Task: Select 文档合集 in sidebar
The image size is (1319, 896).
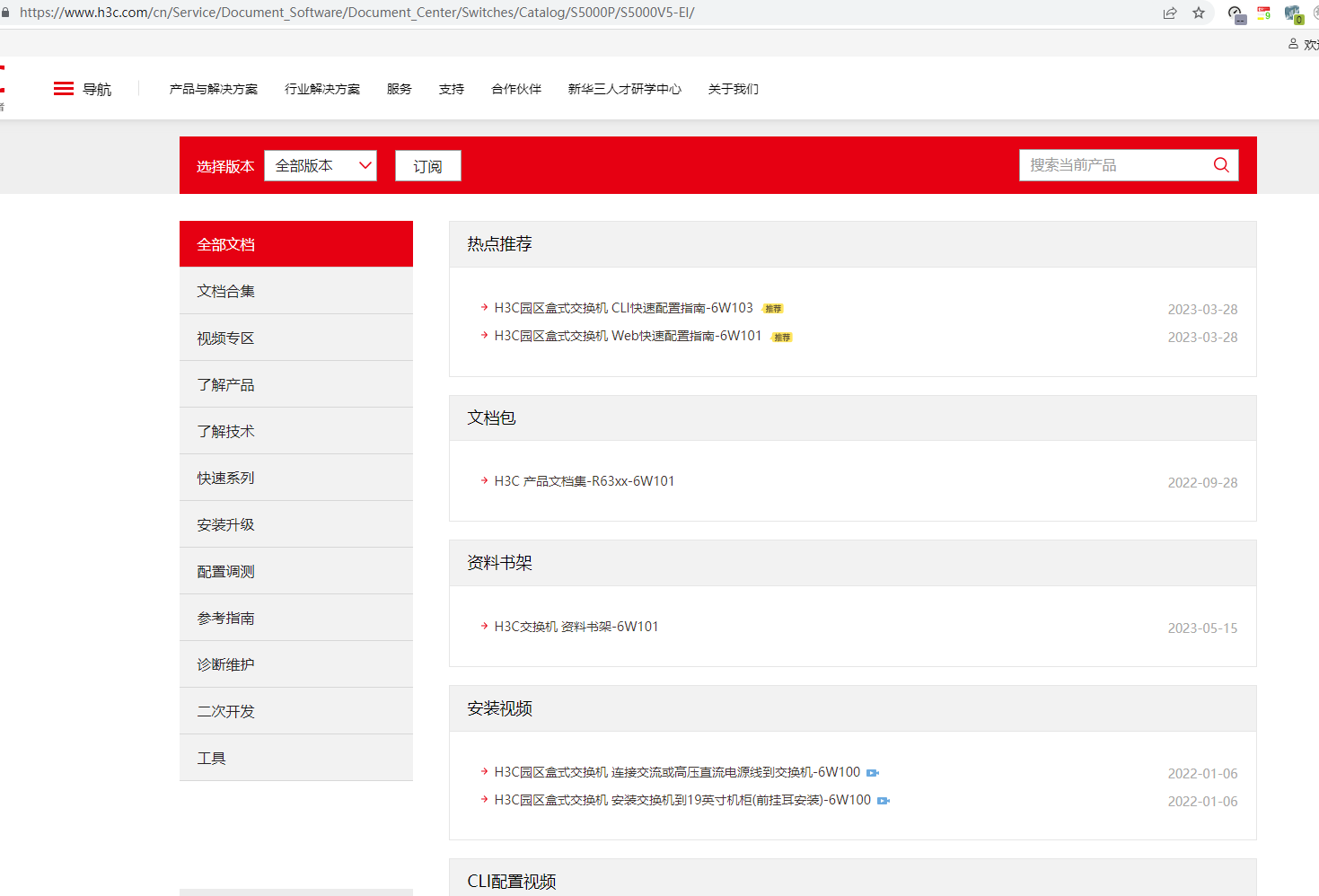Action: (x=296, y=291)
